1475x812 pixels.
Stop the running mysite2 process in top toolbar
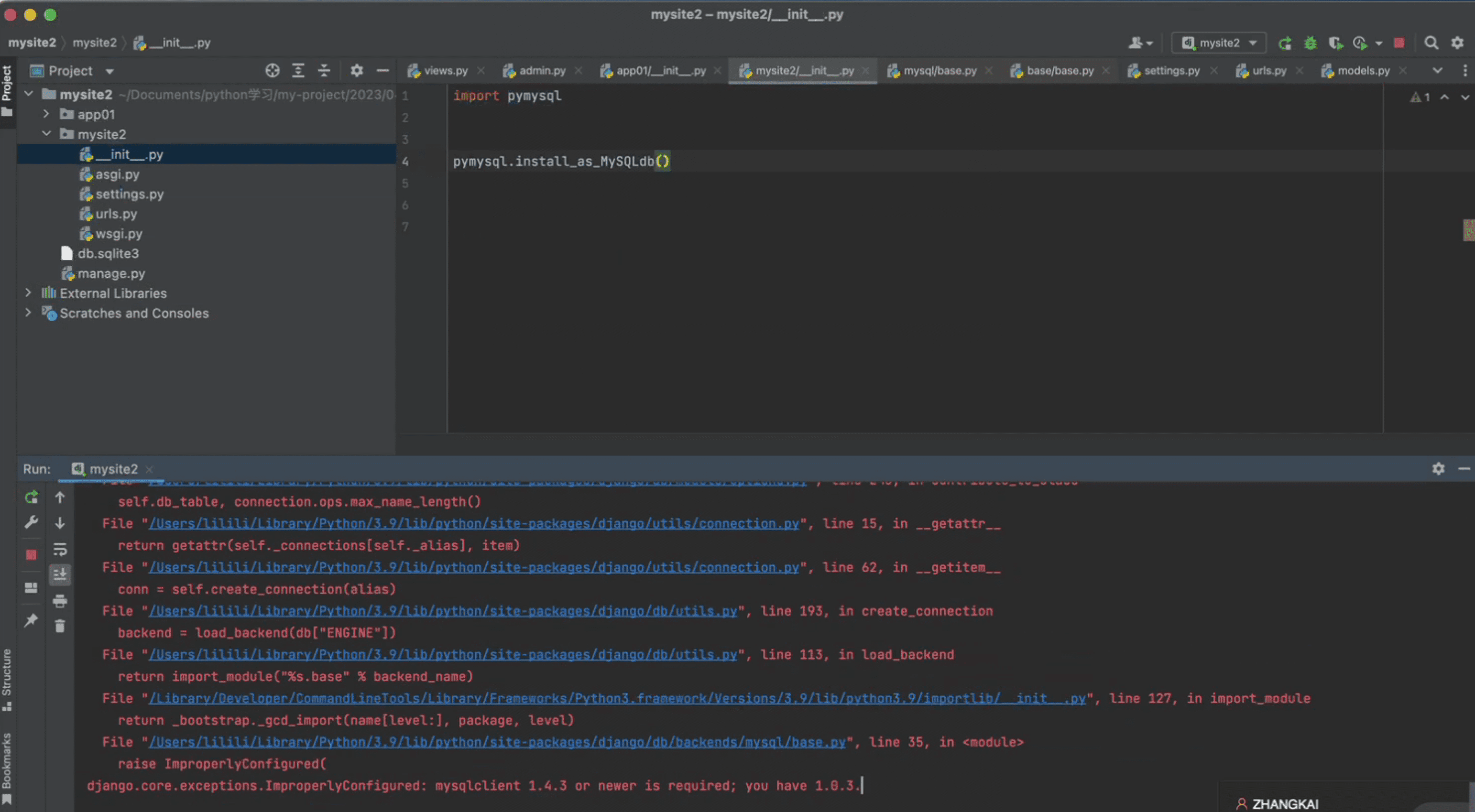(x=1399, y=43)
